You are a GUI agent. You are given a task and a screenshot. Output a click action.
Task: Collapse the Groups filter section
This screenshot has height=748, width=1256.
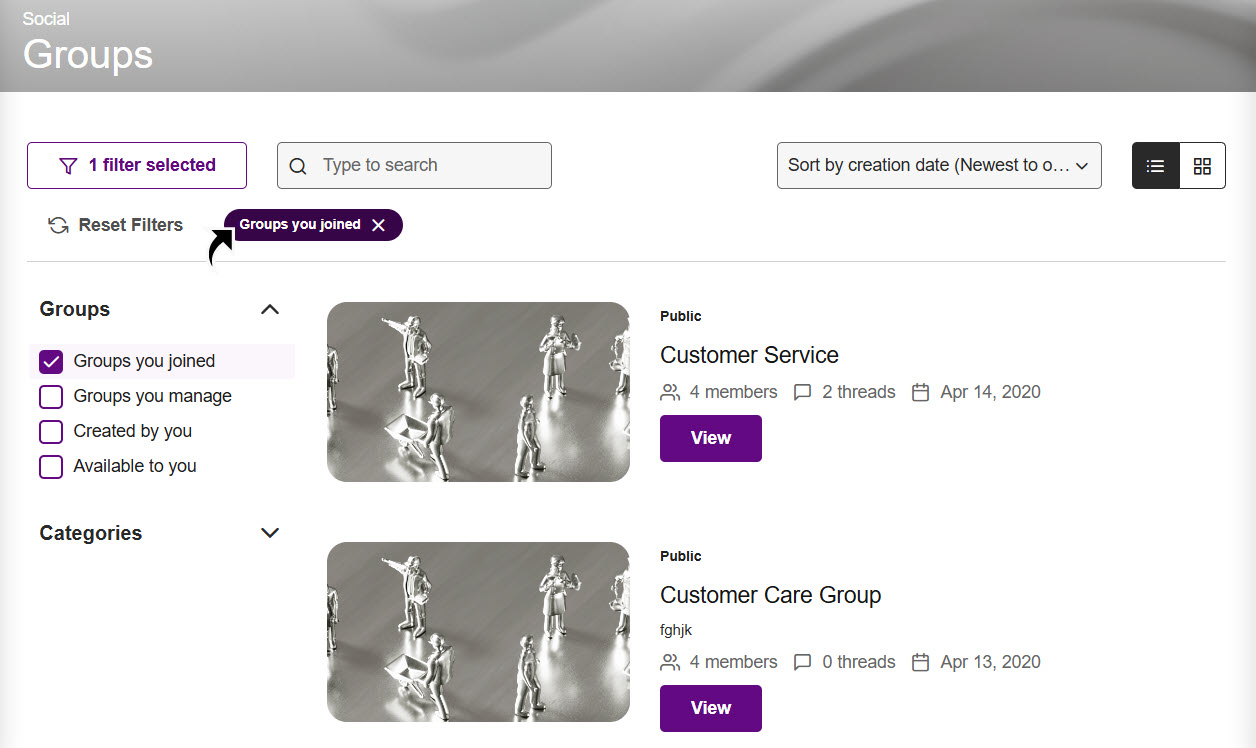pyautogui.click(x=269, y=310)
